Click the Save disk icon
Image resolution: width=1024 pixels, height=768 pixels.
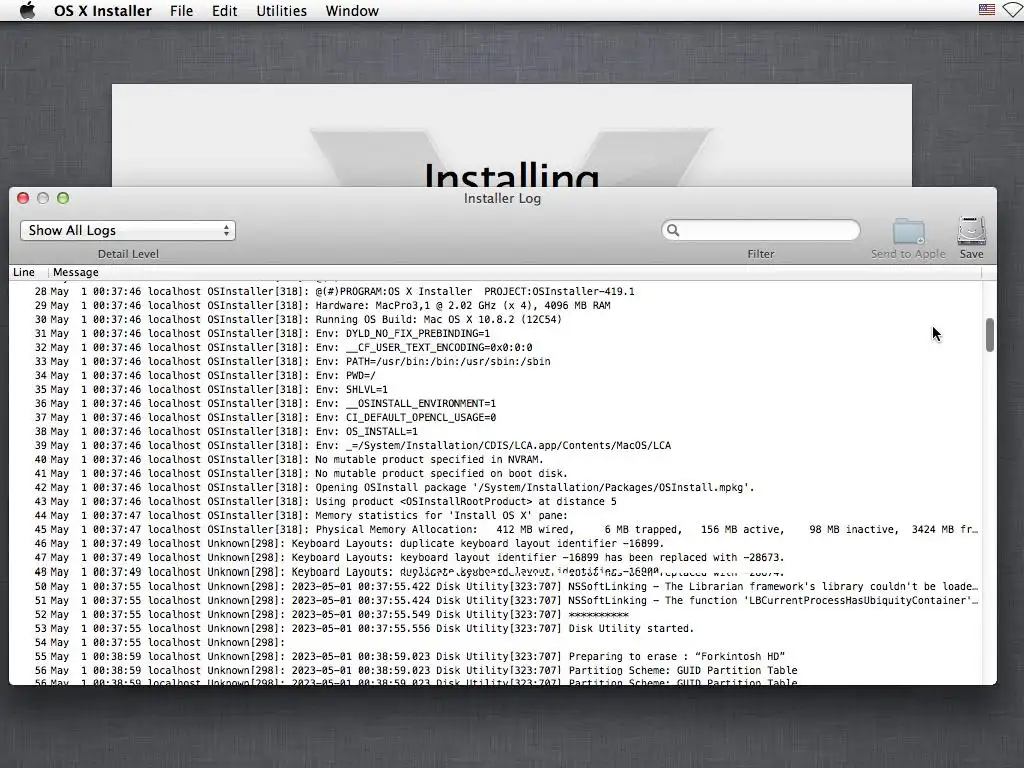[971, 231]
